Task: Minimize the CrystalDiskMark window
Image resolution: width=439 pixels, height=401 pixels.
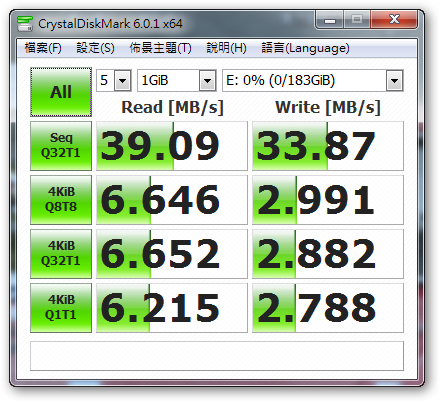Action: [x=329, y=20]
